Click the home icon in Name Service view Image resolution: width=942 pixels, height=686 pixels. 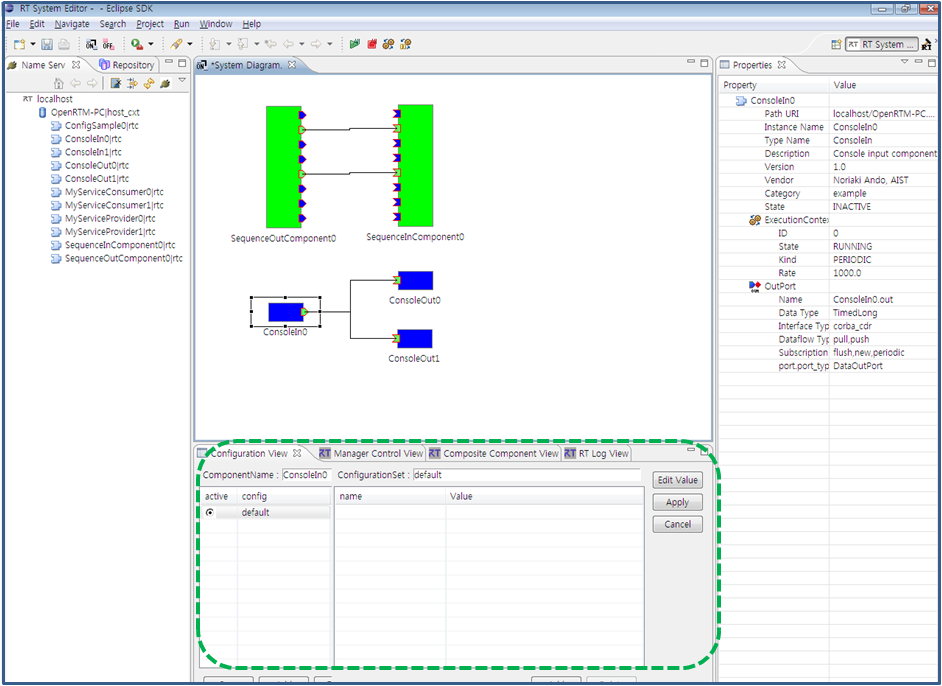59,83
